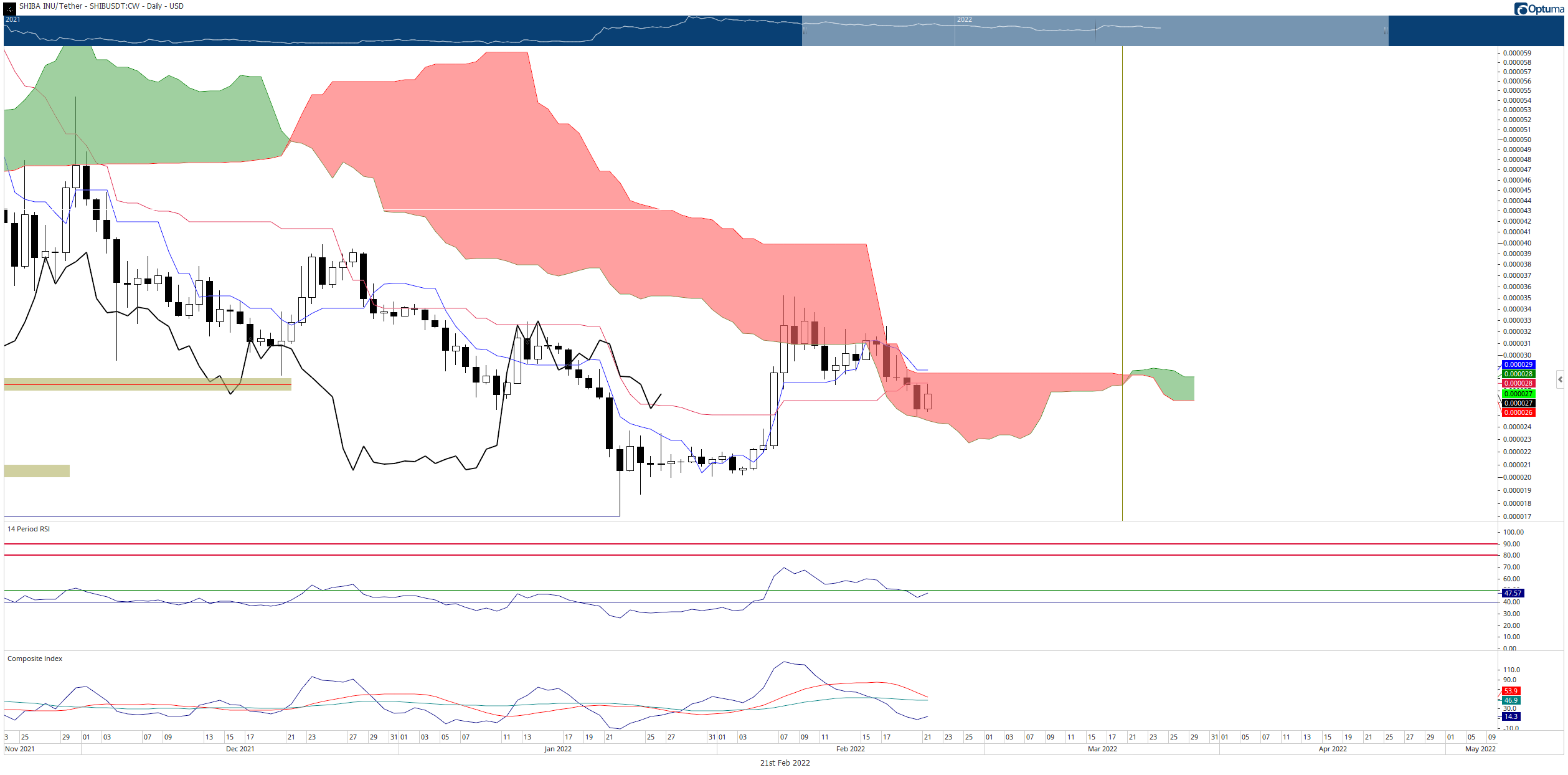Click the Feb 2022 month label
This screenshot has width=1568, height=775.
(x=850, y=749)
